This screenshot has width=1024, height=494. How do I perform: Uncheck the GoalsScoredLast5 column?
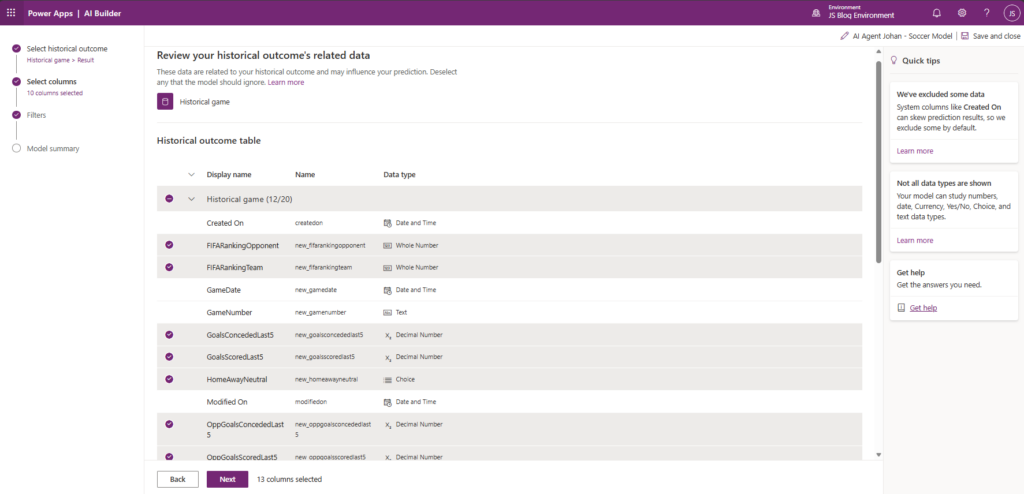[x=169, y=357]
